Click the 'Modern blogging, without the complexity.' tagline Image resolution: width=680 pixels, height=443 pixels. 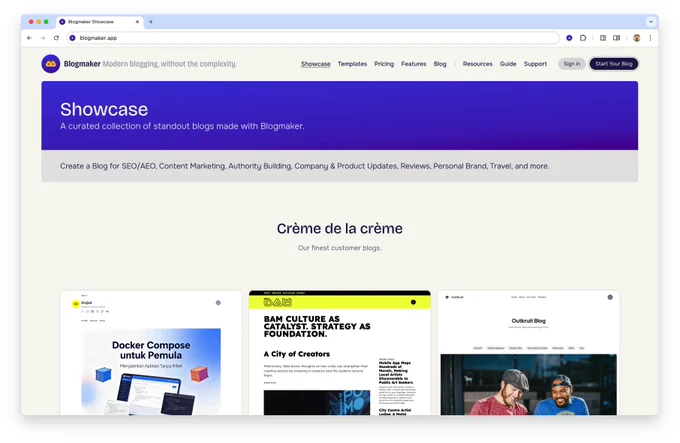(170, 64)
